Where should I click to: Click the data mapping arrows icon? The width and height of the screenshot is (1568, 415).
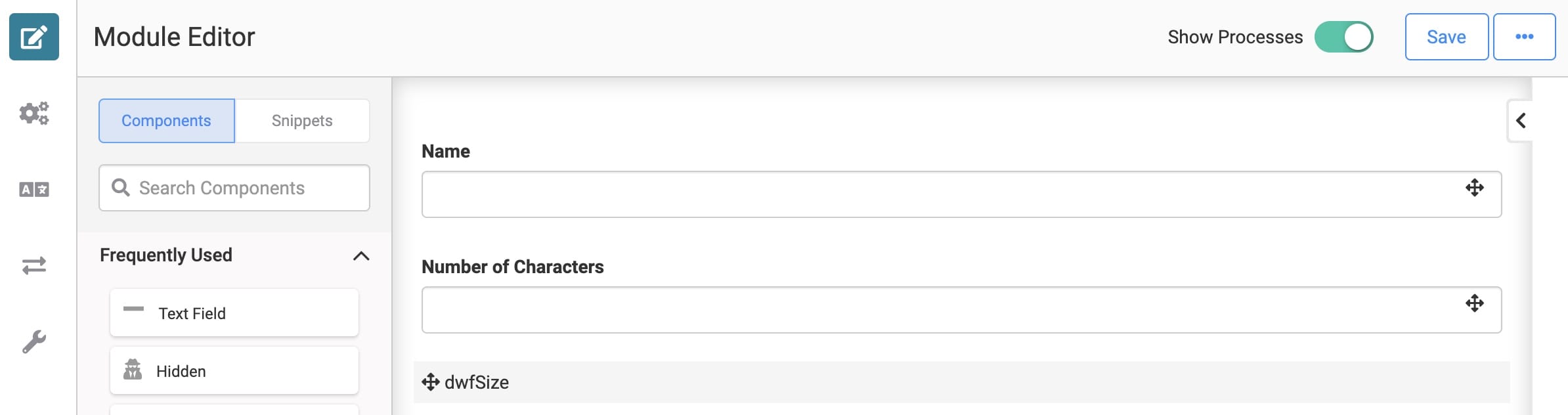coord(34,265)
